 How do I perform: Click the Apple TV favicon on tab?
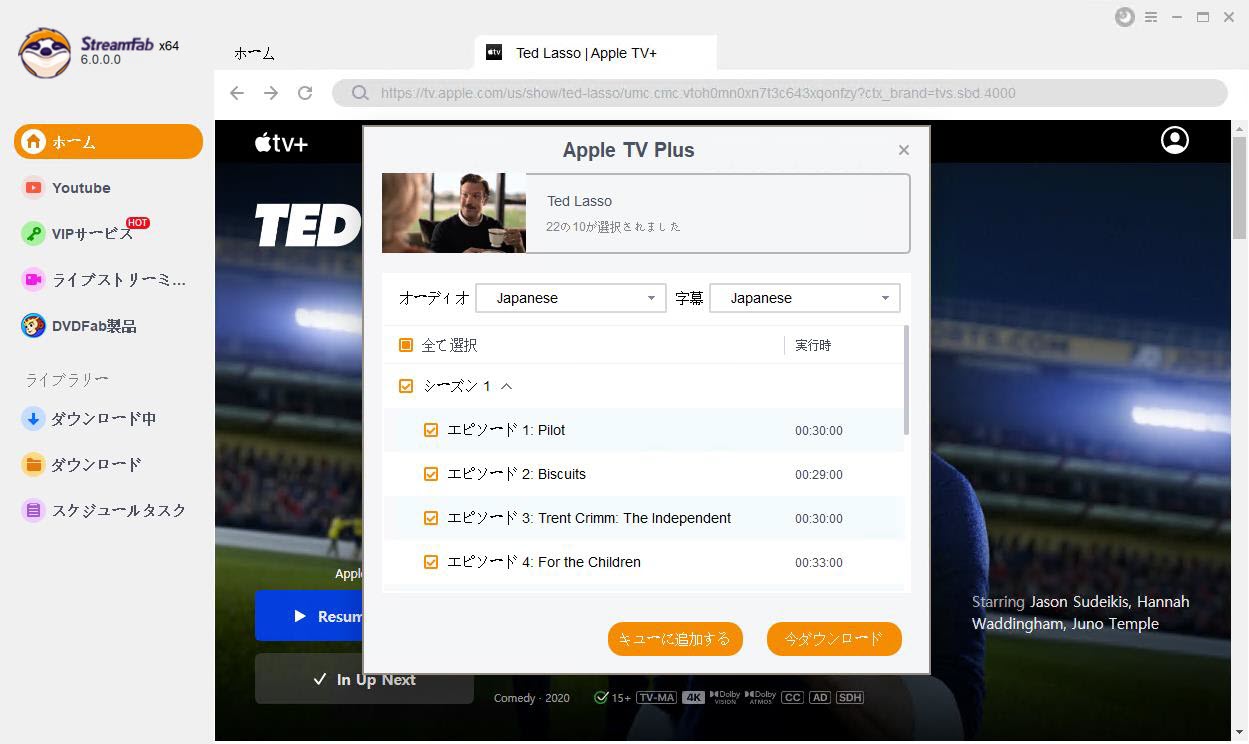coord(494,52)
